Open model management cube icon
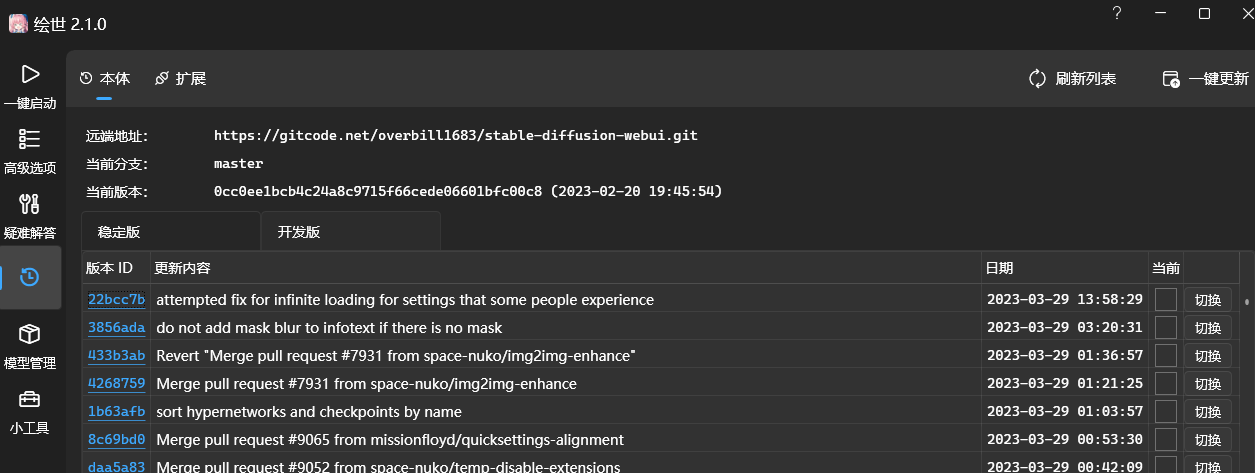 pos(30,334)
